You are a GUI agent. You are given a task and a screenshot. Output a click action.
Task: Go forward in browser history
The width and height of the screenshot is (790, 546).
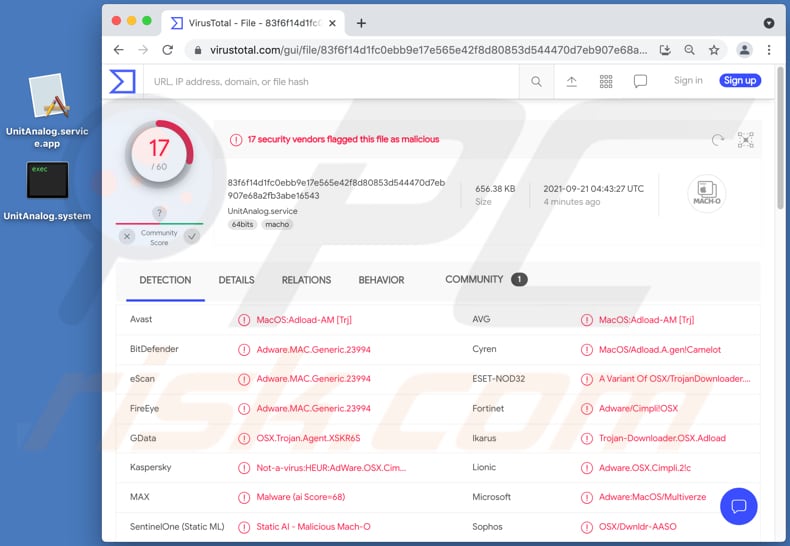[x=143, y=50]
